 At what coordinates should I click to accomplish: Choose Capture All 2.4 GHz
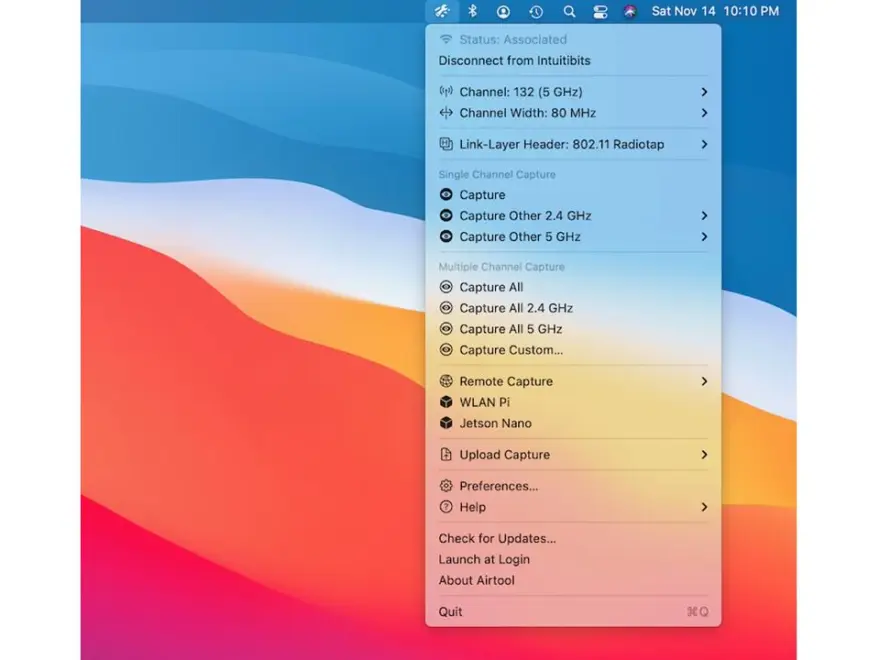point(573,308)
